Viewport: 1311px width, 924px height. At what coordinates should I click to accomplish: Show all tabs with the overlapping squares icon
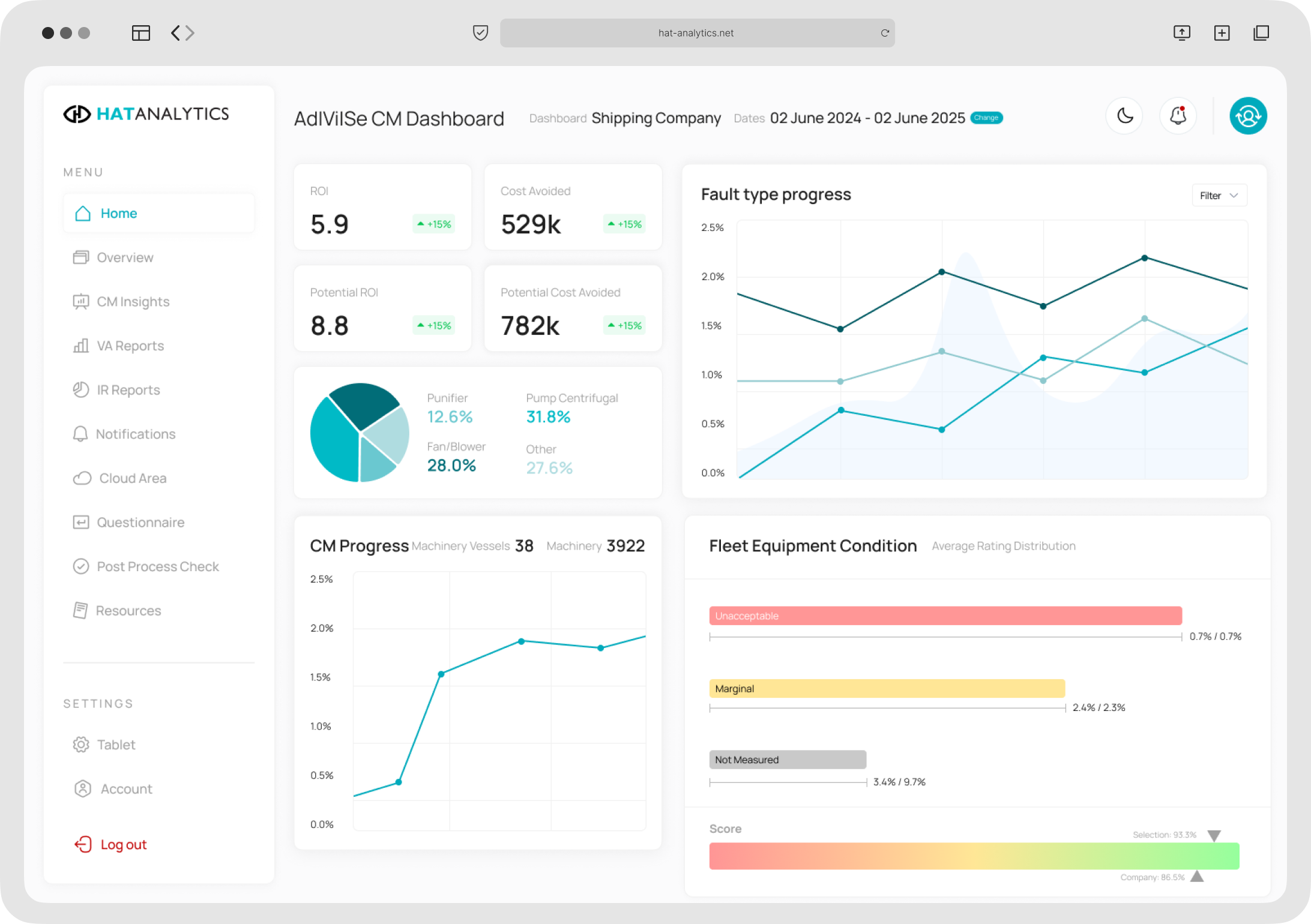[x=1261, y=33]
